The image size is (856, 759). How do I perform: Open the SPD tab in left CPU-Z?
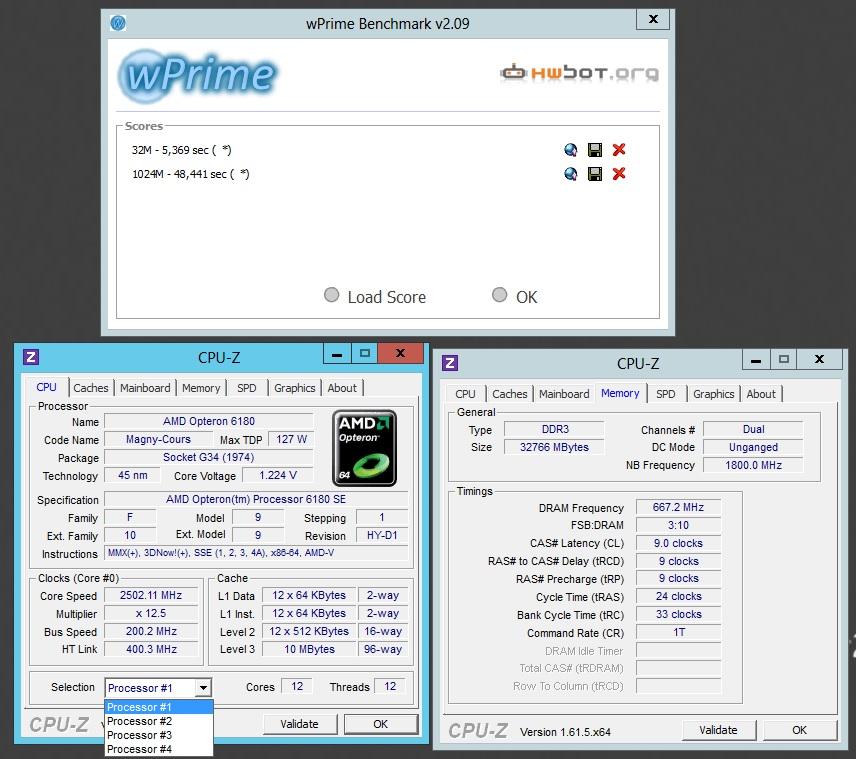tap(247, 388)
